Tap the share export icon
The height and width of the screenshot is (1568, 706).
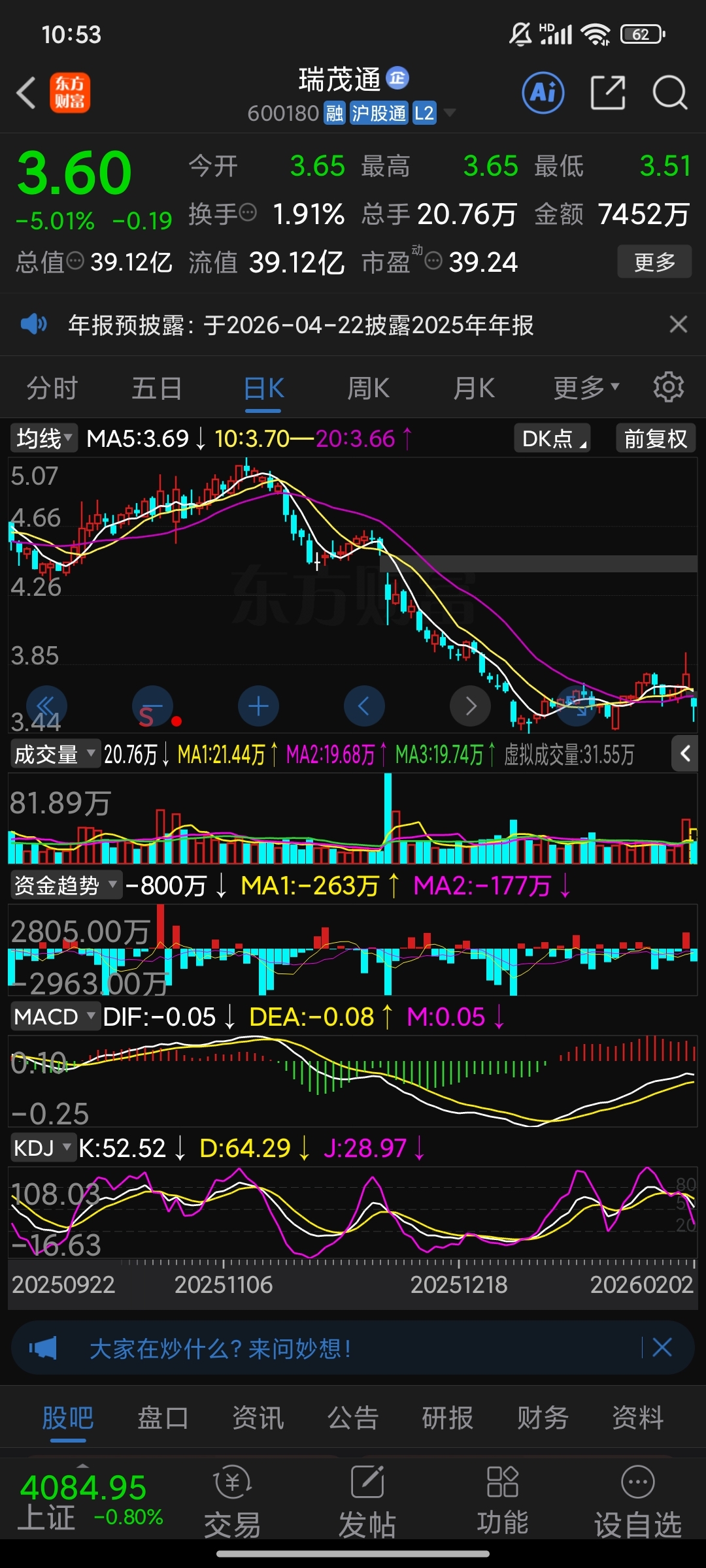608,93
